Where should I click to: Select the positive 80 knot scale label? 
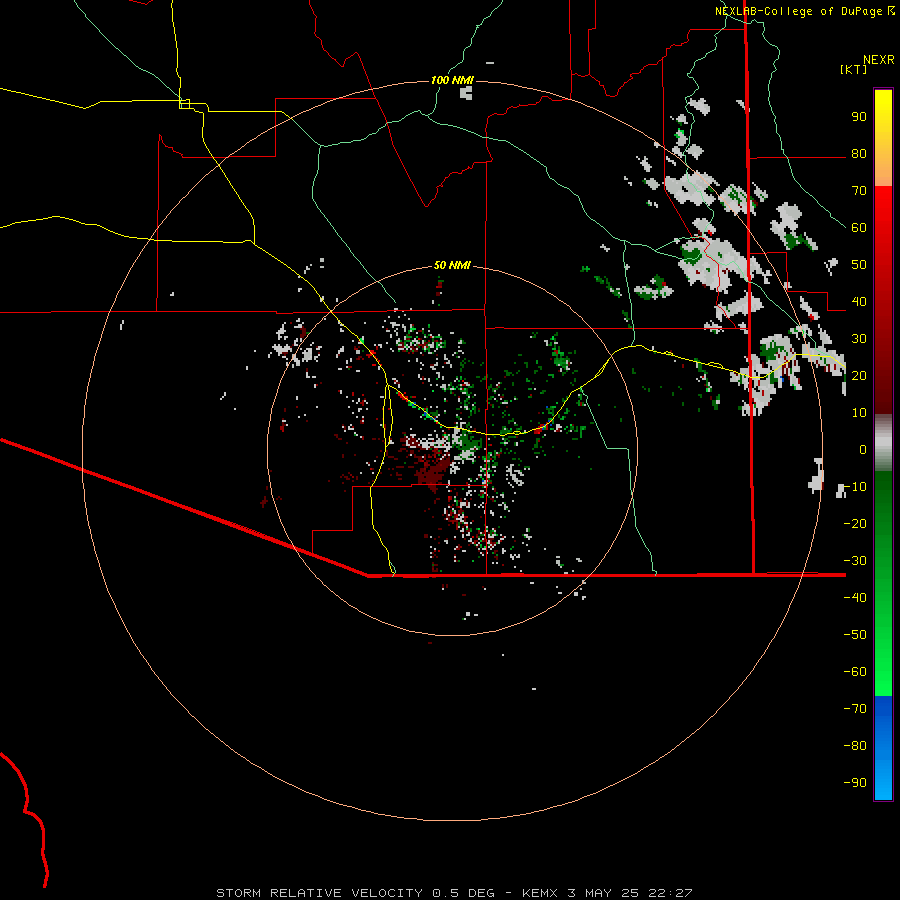[859, 153]
